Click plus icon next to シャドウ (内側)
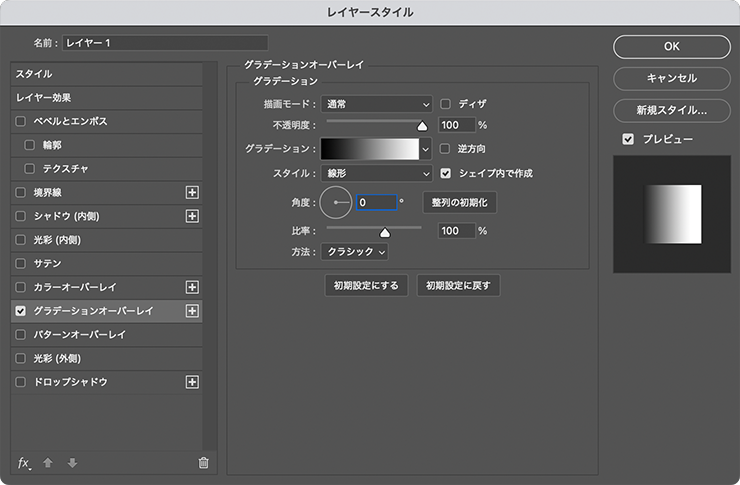 pos(193,216)
